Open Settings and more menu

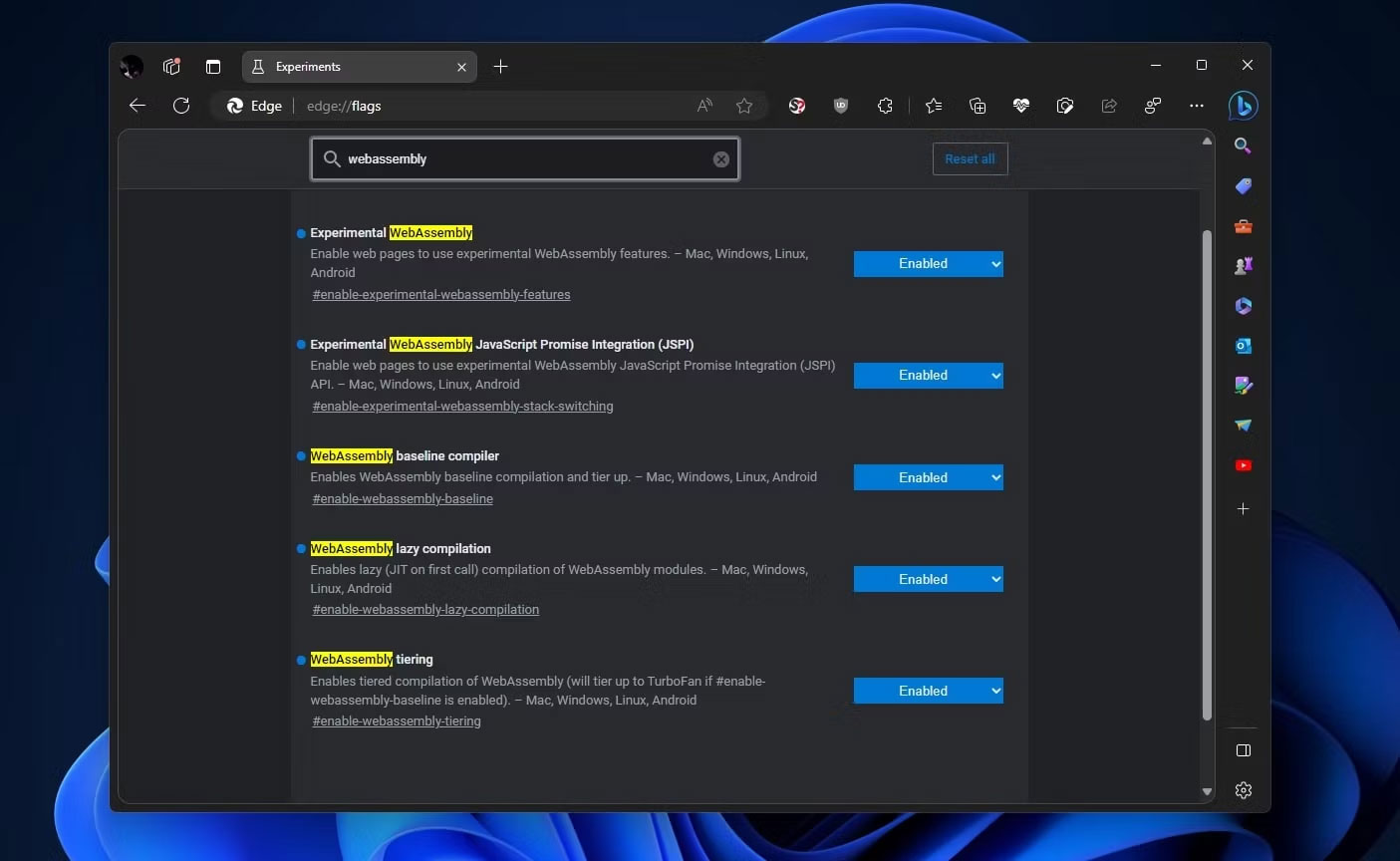(x=1197, y=106)
